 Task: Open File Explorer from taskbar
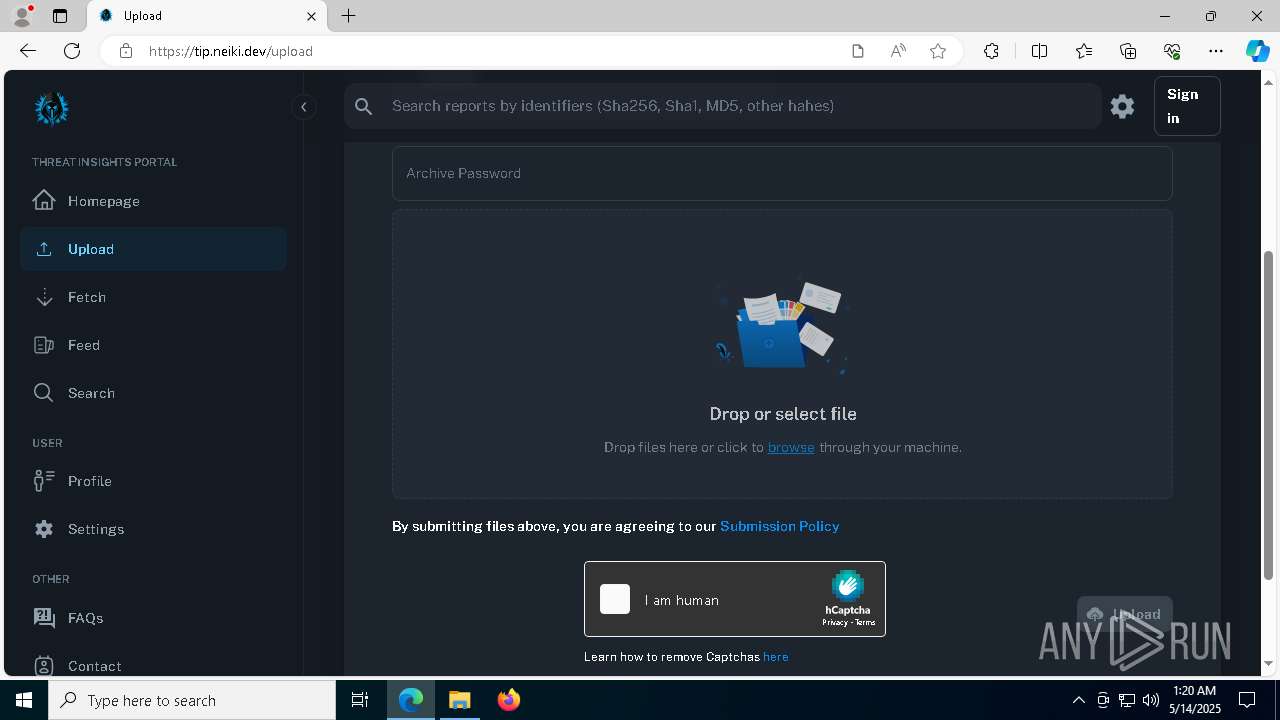coord(459,700)
